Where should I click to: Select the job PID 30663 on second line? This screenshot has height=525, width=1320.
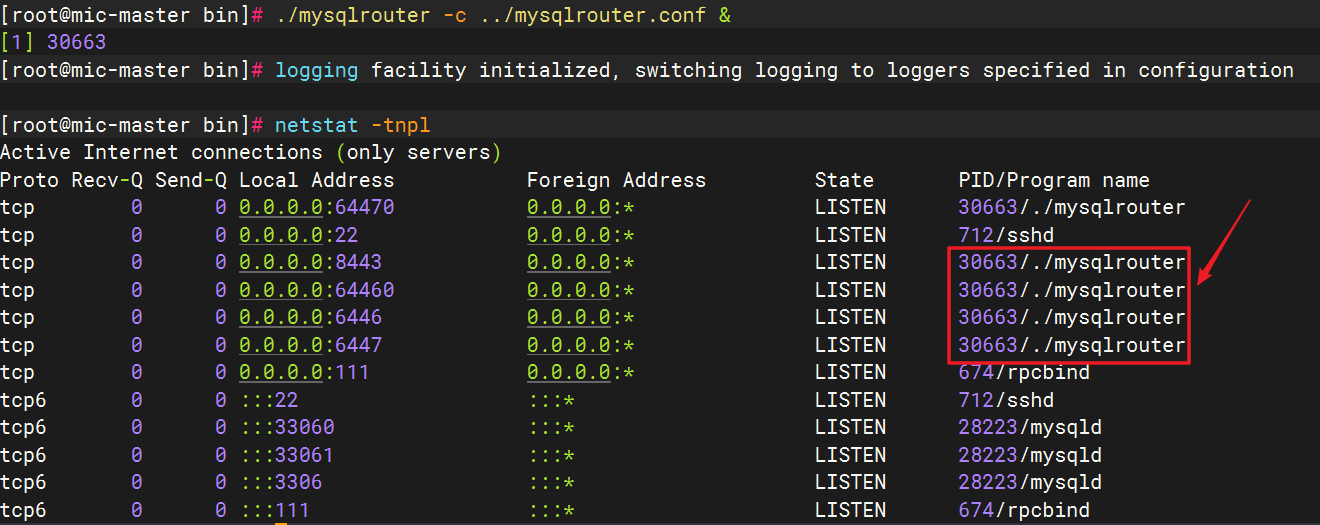(76, 43)
